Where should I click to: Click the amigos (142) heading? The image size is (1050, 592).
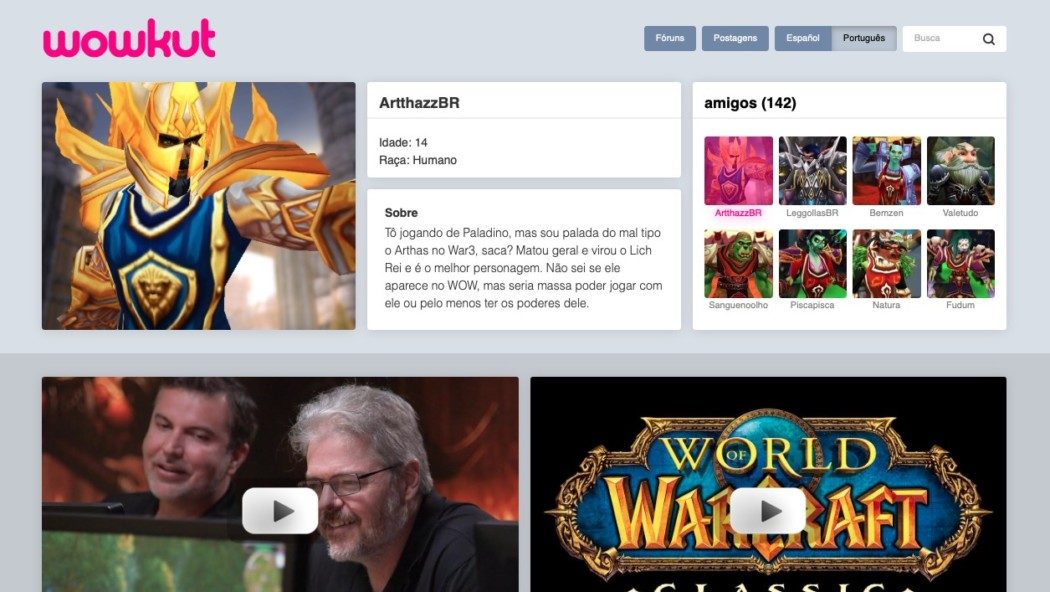(x=750, y=103)
